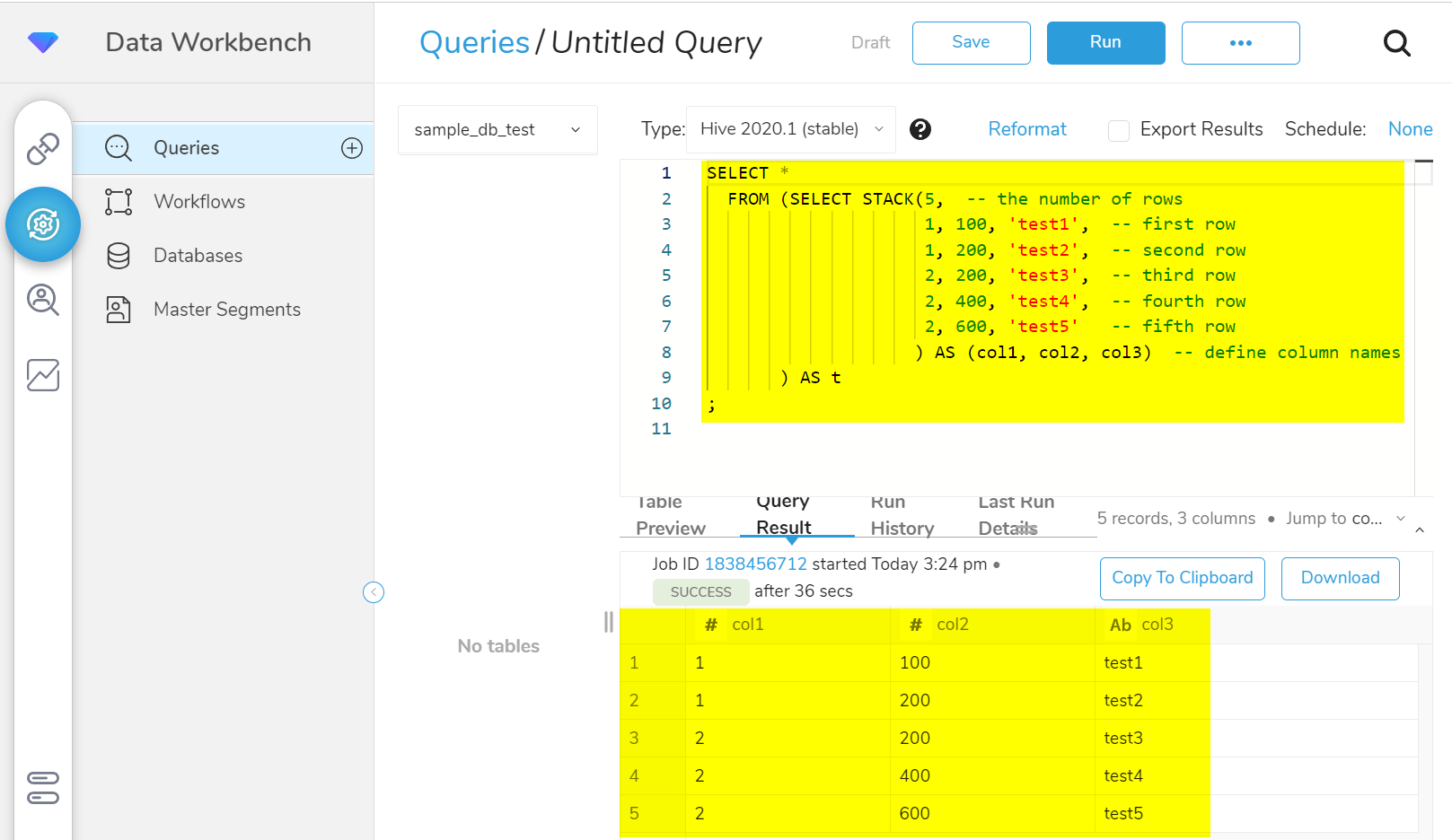Image resolution: width=1452 pixels, height=840 pixels.
Task: Select the Integrations link icon in sidebar
Action: [43, 149]
